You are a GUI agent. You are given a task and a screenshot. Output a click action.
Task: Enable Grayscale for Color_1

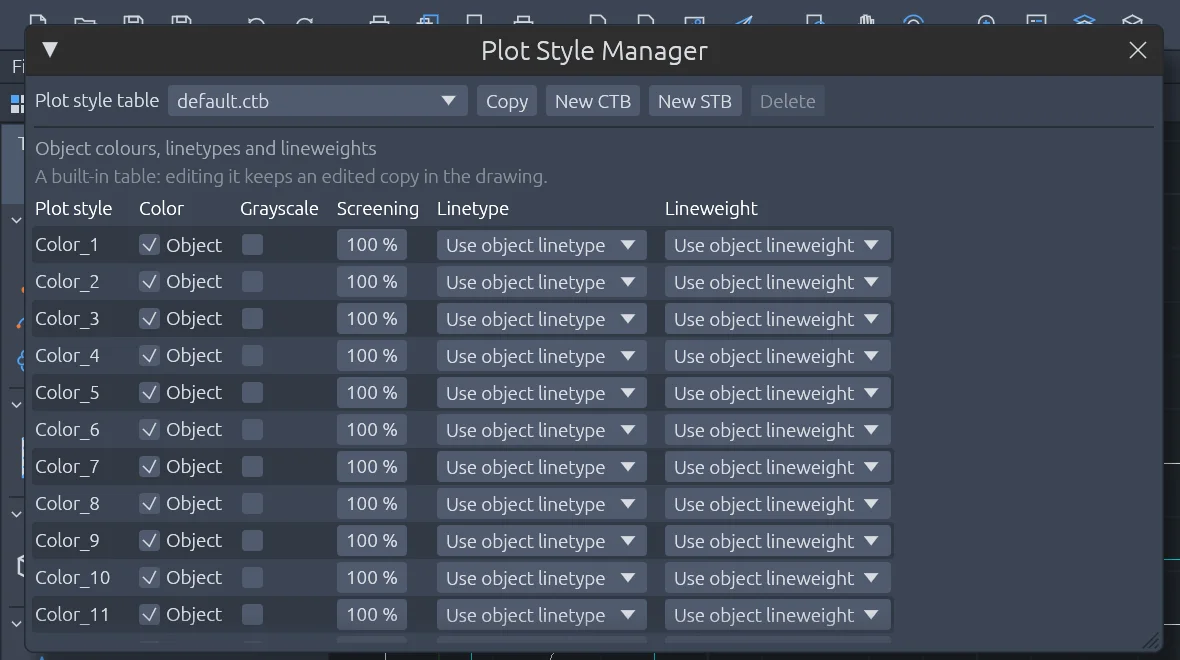tap(253, 245)
